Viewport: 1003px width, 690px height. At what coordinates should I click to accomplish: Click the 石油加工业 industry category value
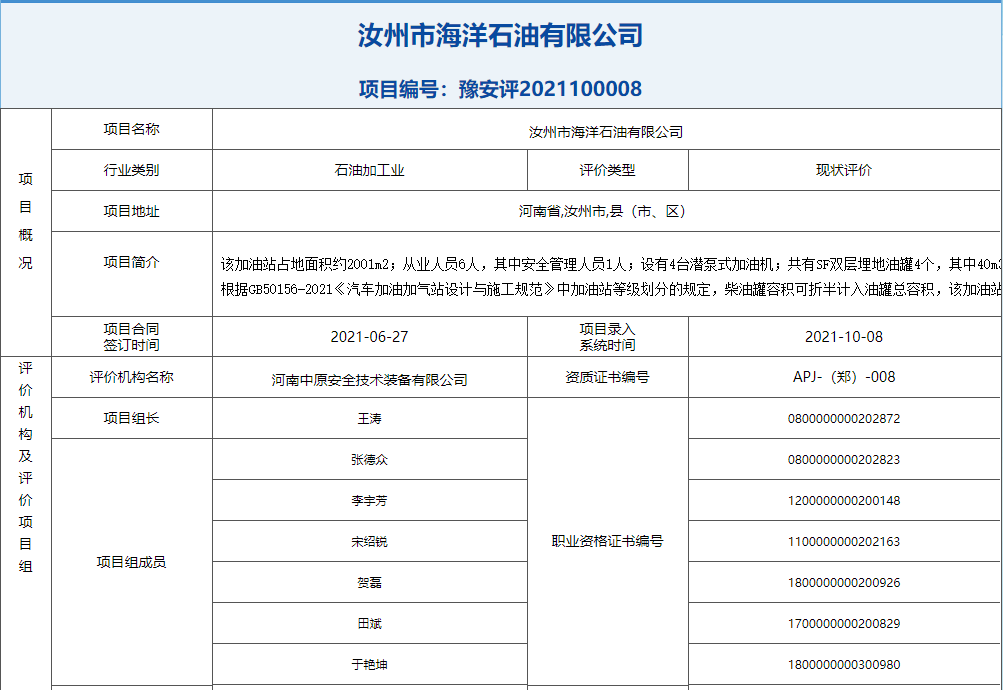tap(369, 170)
